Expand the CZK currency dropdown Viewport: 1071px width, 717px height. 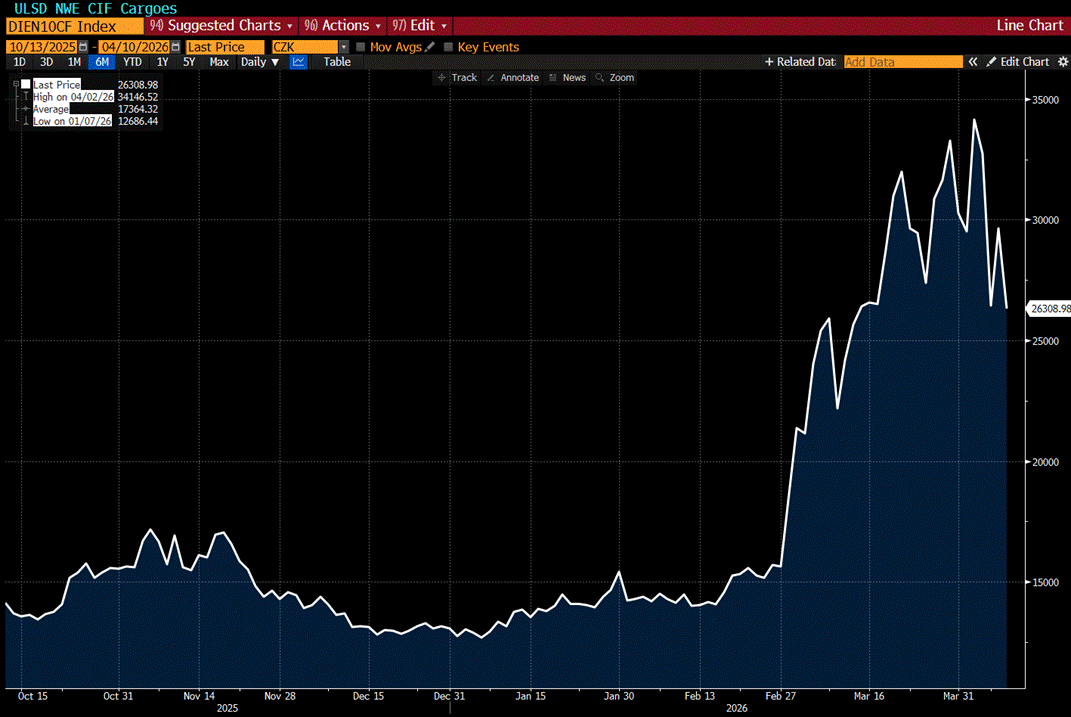344,47
